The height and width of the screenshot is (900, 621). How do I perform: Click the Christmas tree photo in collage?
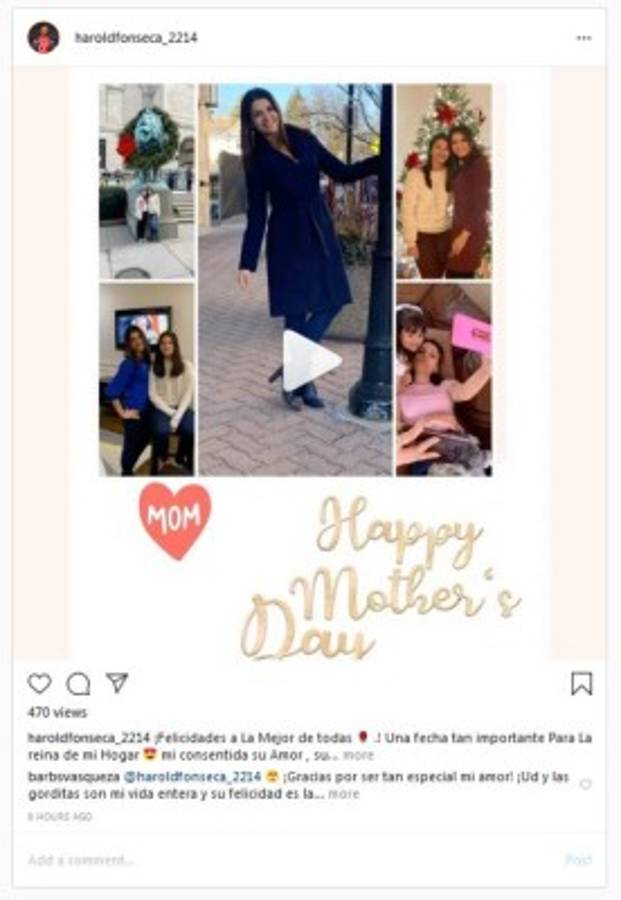tap(444, 181)
